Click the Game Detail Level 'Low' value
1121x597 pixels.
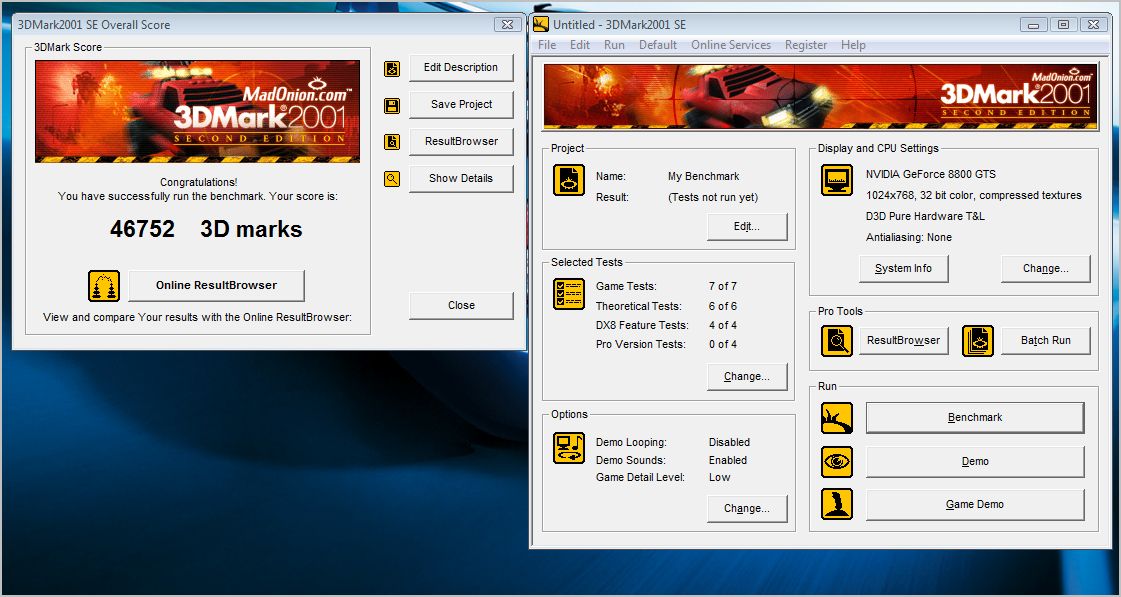point(720,478)
